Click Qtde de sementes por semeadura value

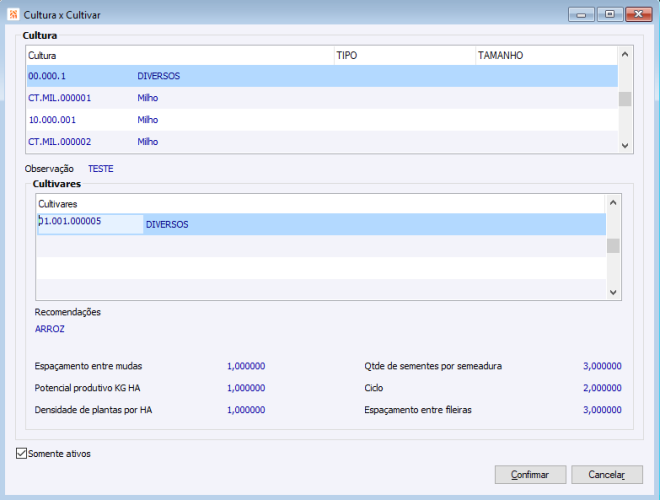click(602, 366)
